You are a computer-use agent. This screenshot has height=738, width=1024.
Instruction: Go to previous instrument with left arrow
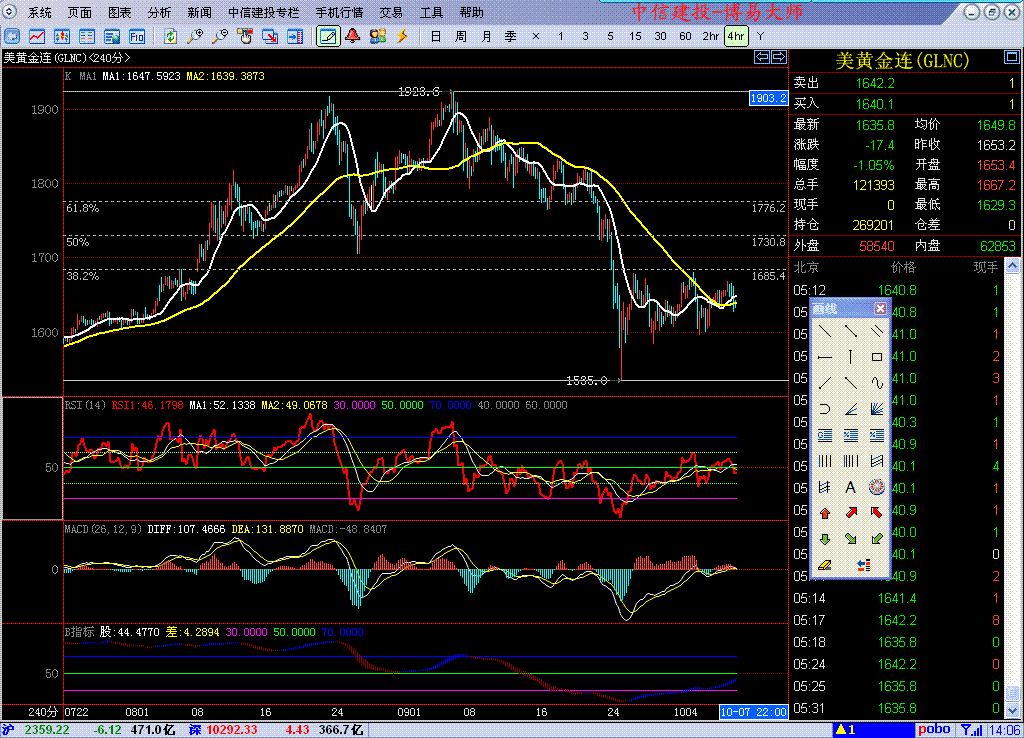[761, 58]
